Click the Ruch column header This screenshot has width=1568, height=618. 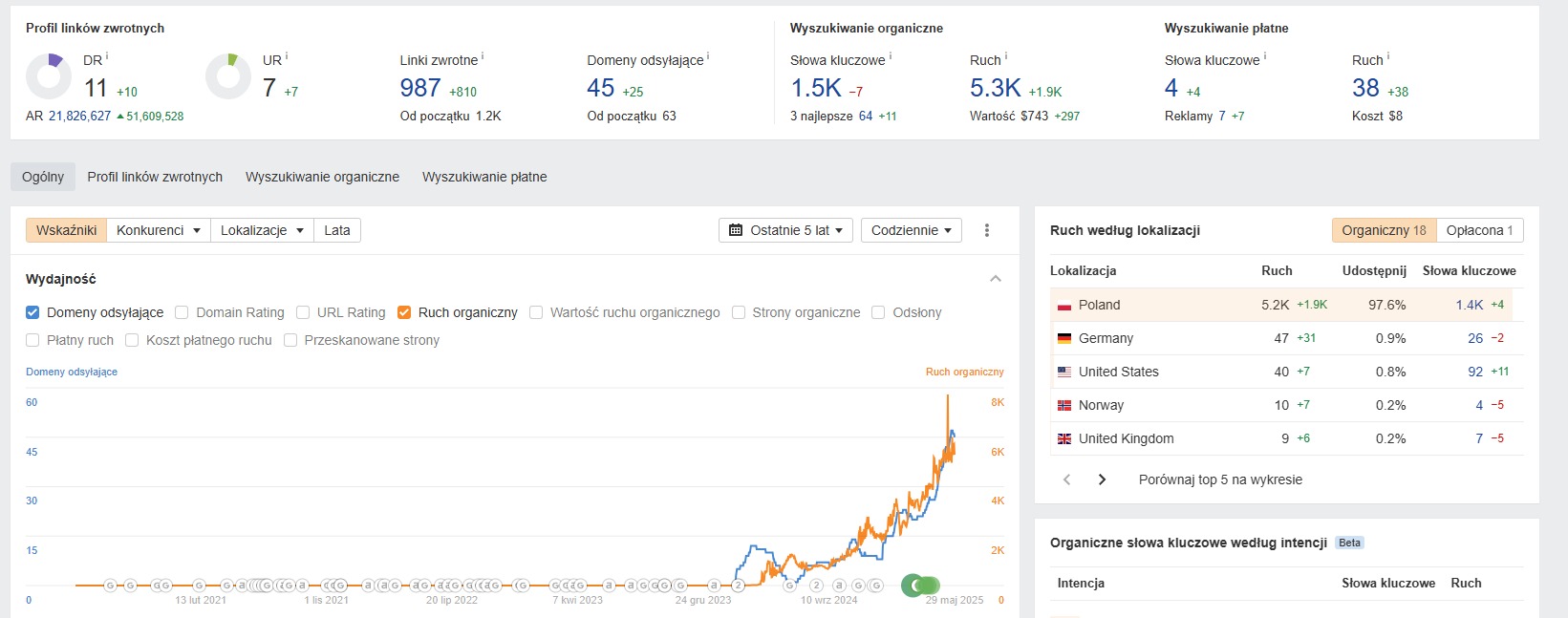1277,270
